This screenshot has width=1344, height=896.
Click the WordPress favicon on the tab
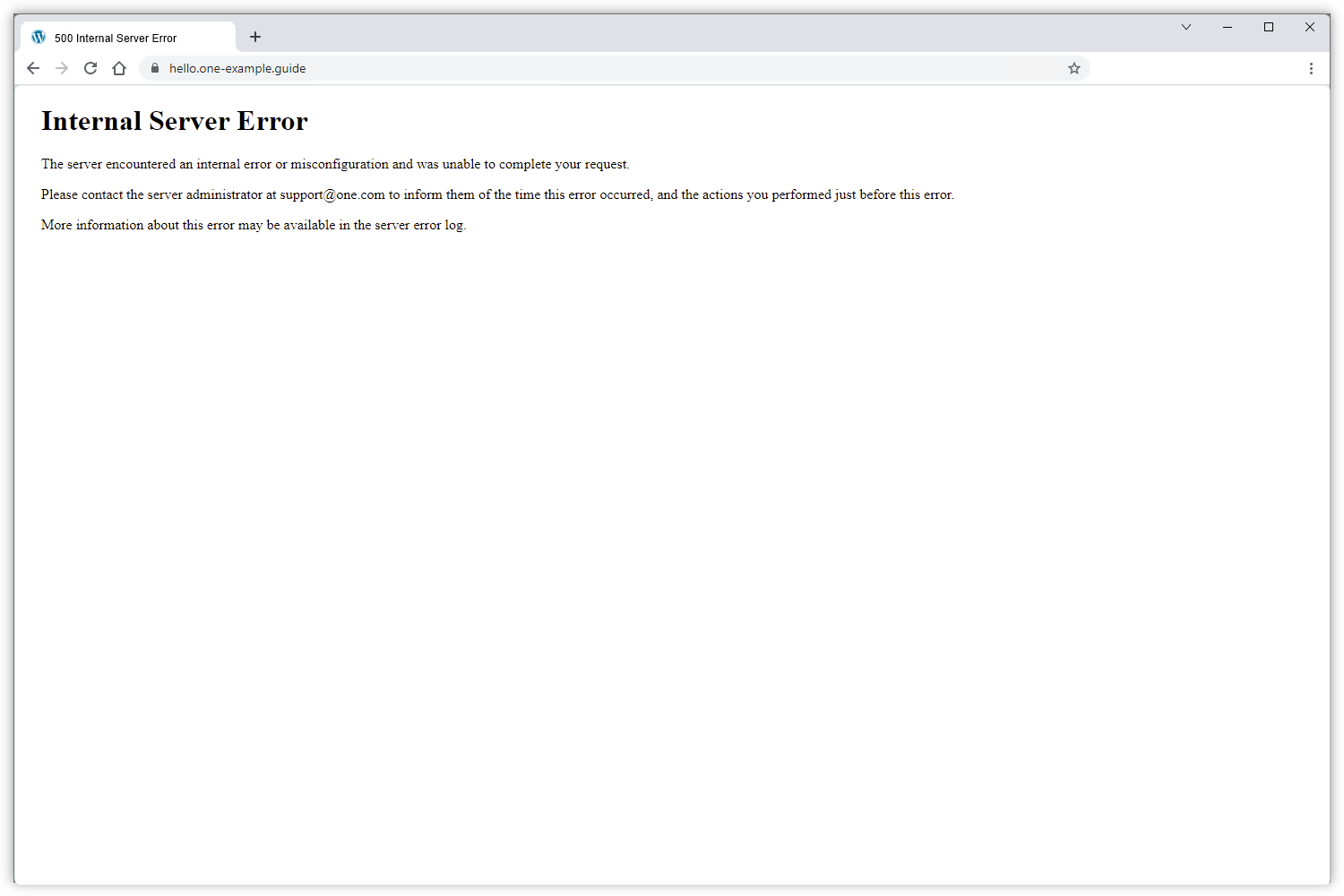[38, 37]
